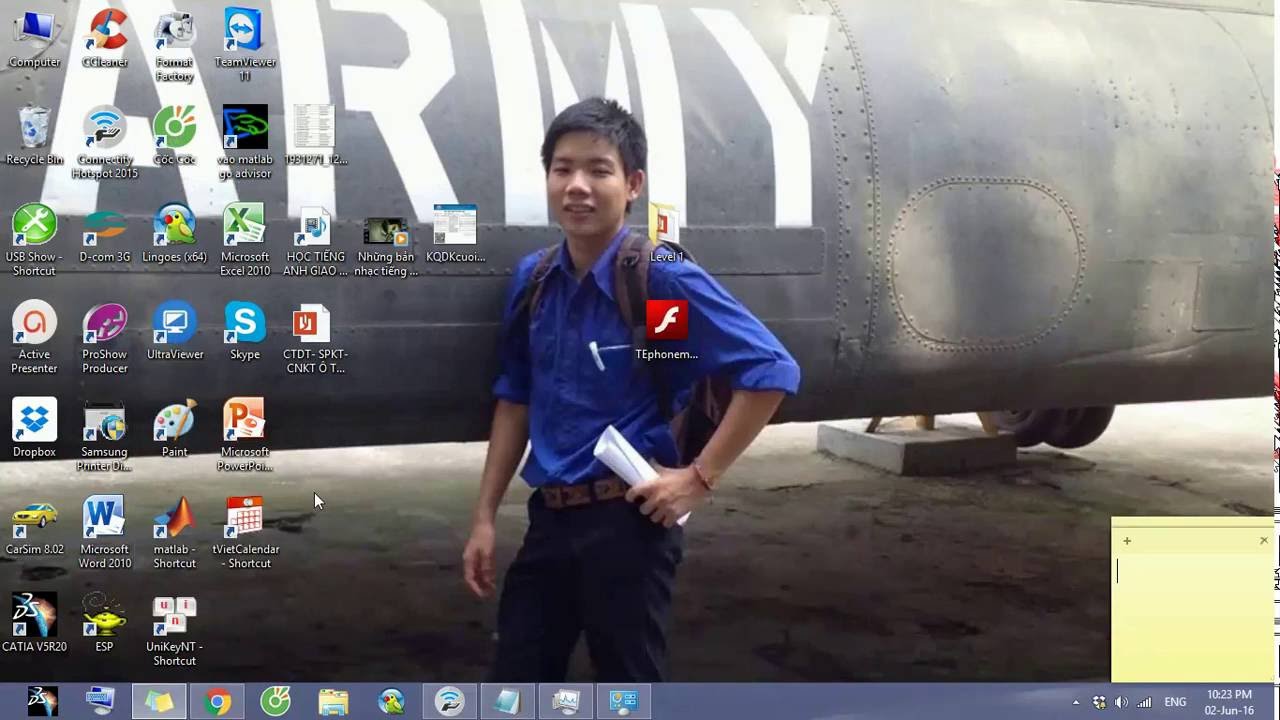This screenshot has width=1280, height=720.
Task: Open the on-screen keyboard taskbar icon
Action: click(x=100, y=701)
